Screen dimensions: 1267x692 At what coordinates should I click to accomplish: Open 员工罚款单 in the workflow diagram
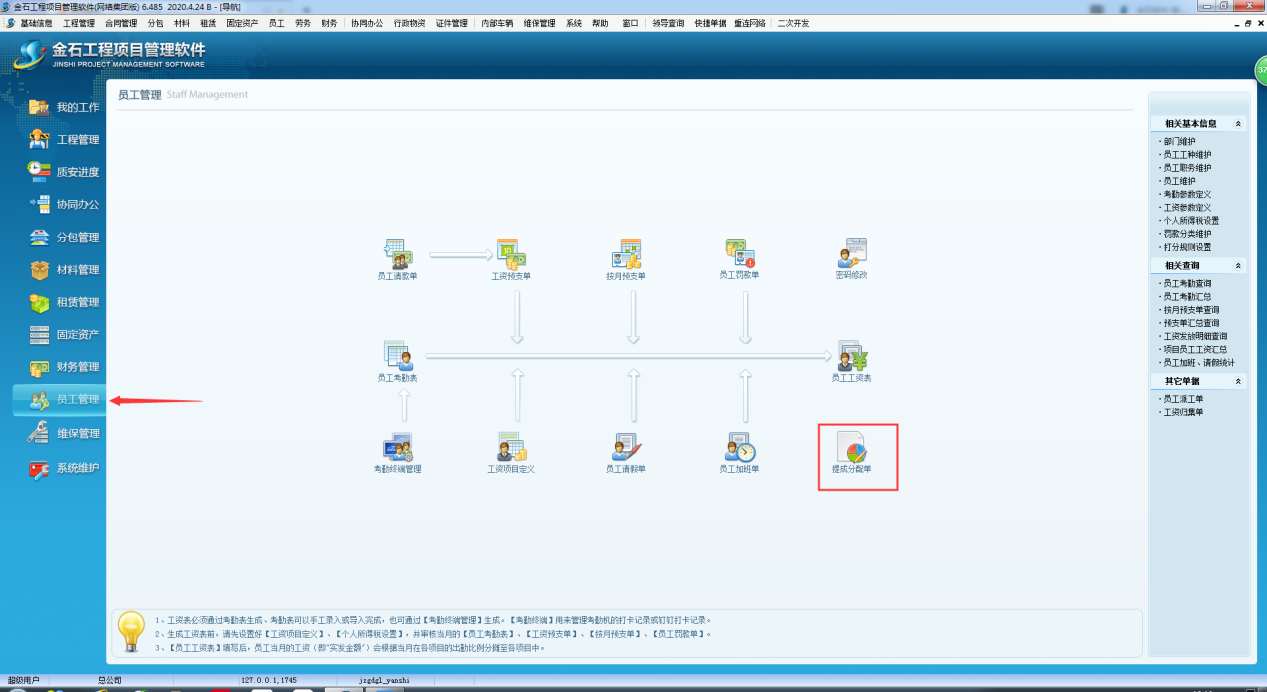739,253
